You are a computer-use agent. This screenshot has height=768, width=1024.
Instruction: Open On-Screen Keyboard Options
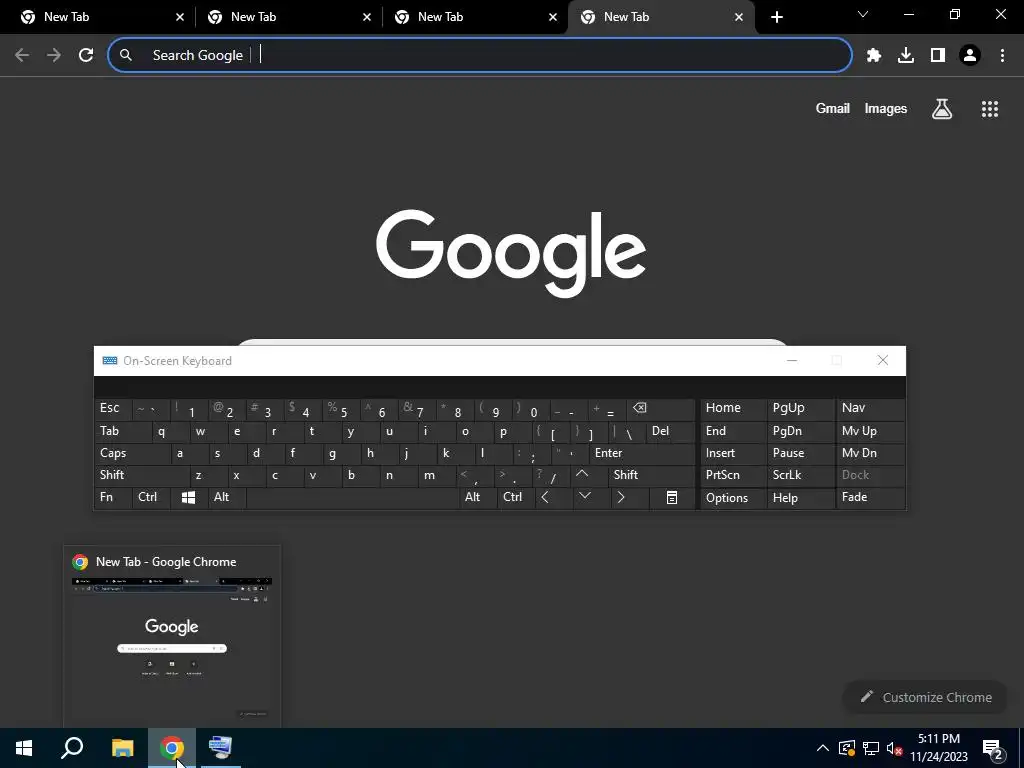coord(733,498)
